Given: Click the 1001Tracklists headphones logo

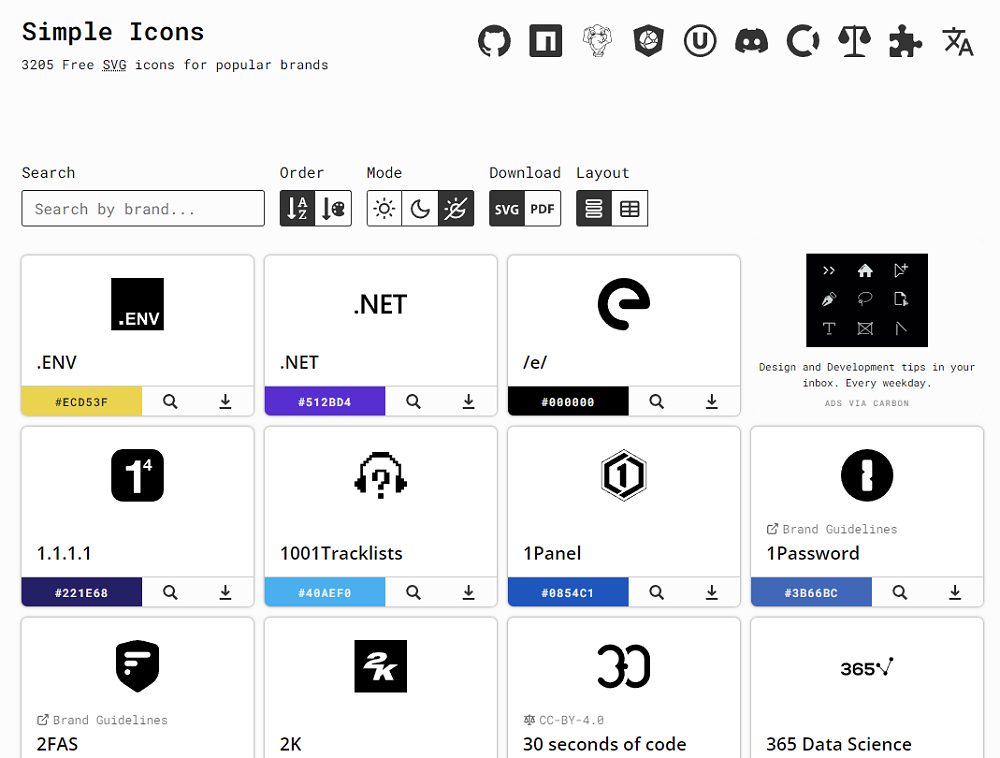Looking at the screenshot, I should [x=381, y=476].
